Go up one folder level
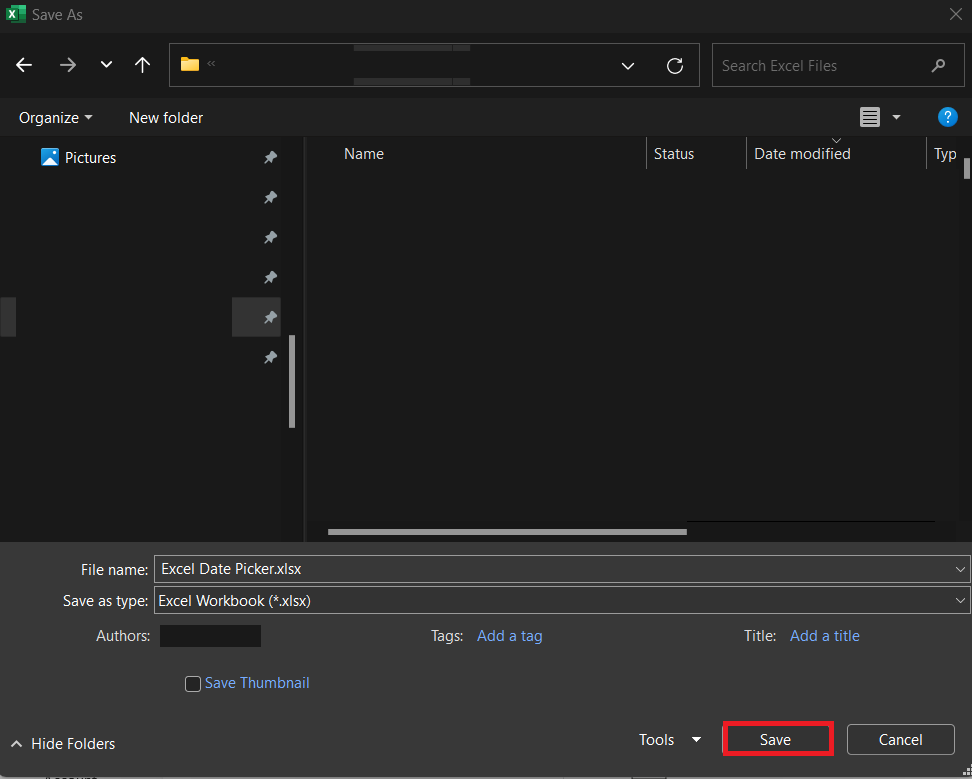Screen dimensions: 972x779 click(143, 64)
